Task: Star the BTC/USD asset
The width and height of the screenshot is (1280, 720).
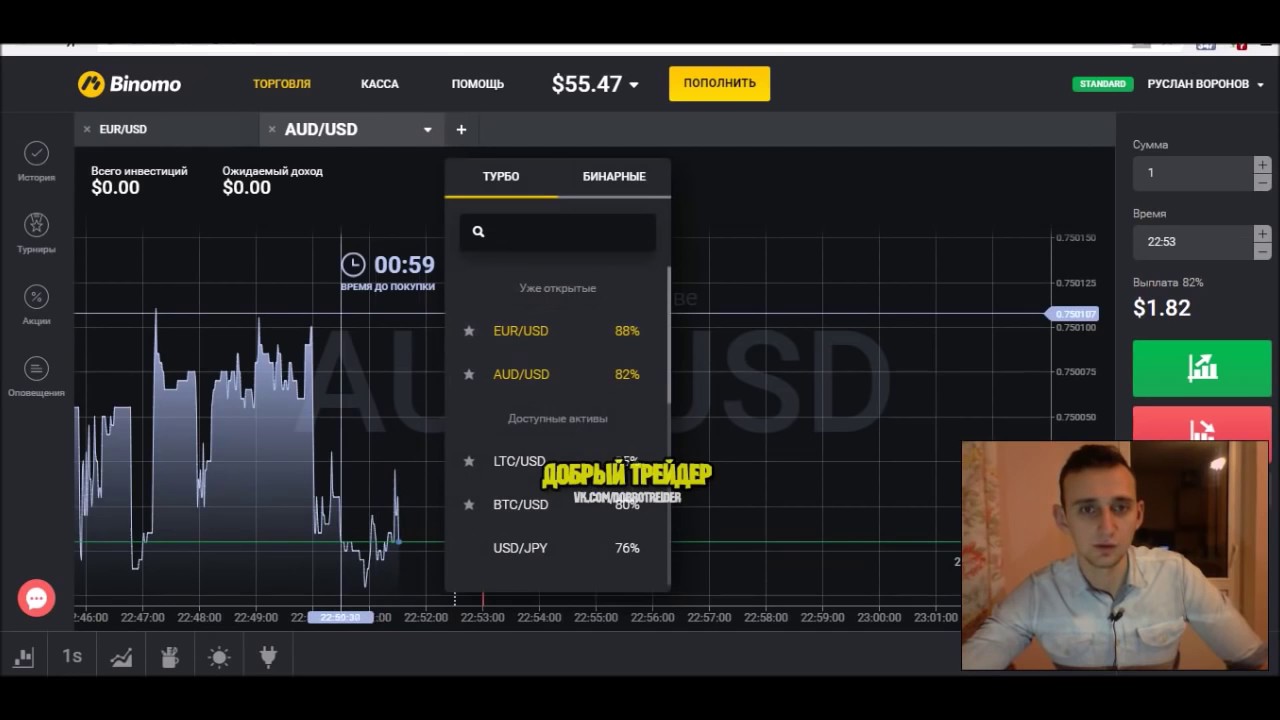Action: click(x=469, y=505)
